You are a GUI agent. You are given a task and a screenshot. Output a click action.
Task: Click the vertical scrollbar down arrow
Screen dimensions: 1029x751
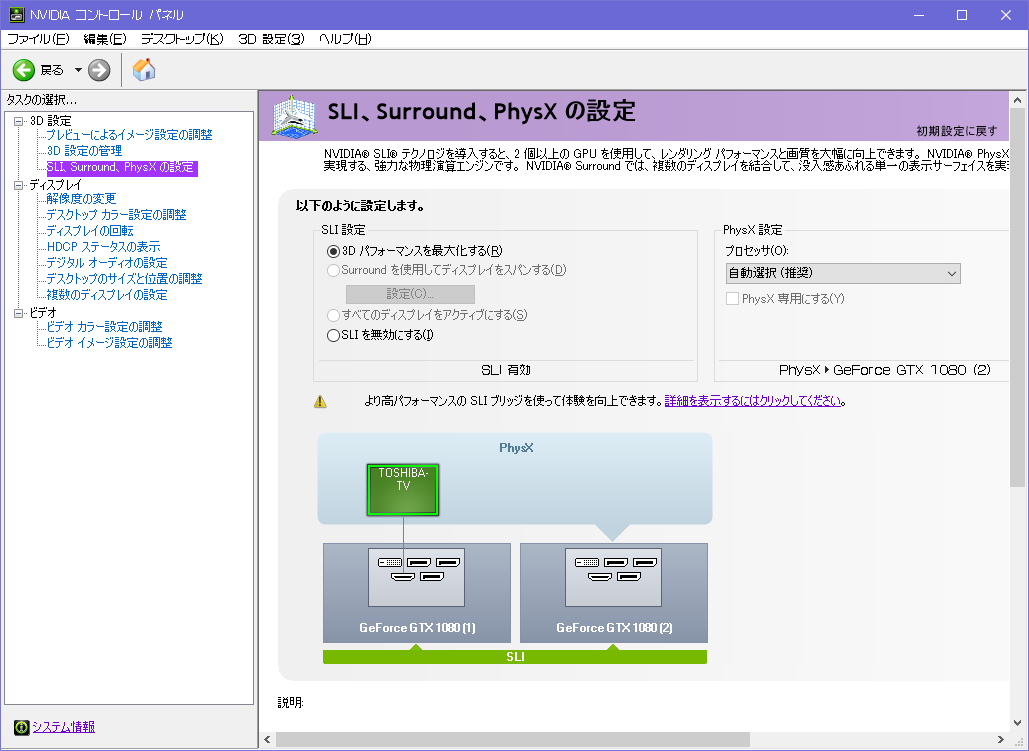tap(1017, 723)
